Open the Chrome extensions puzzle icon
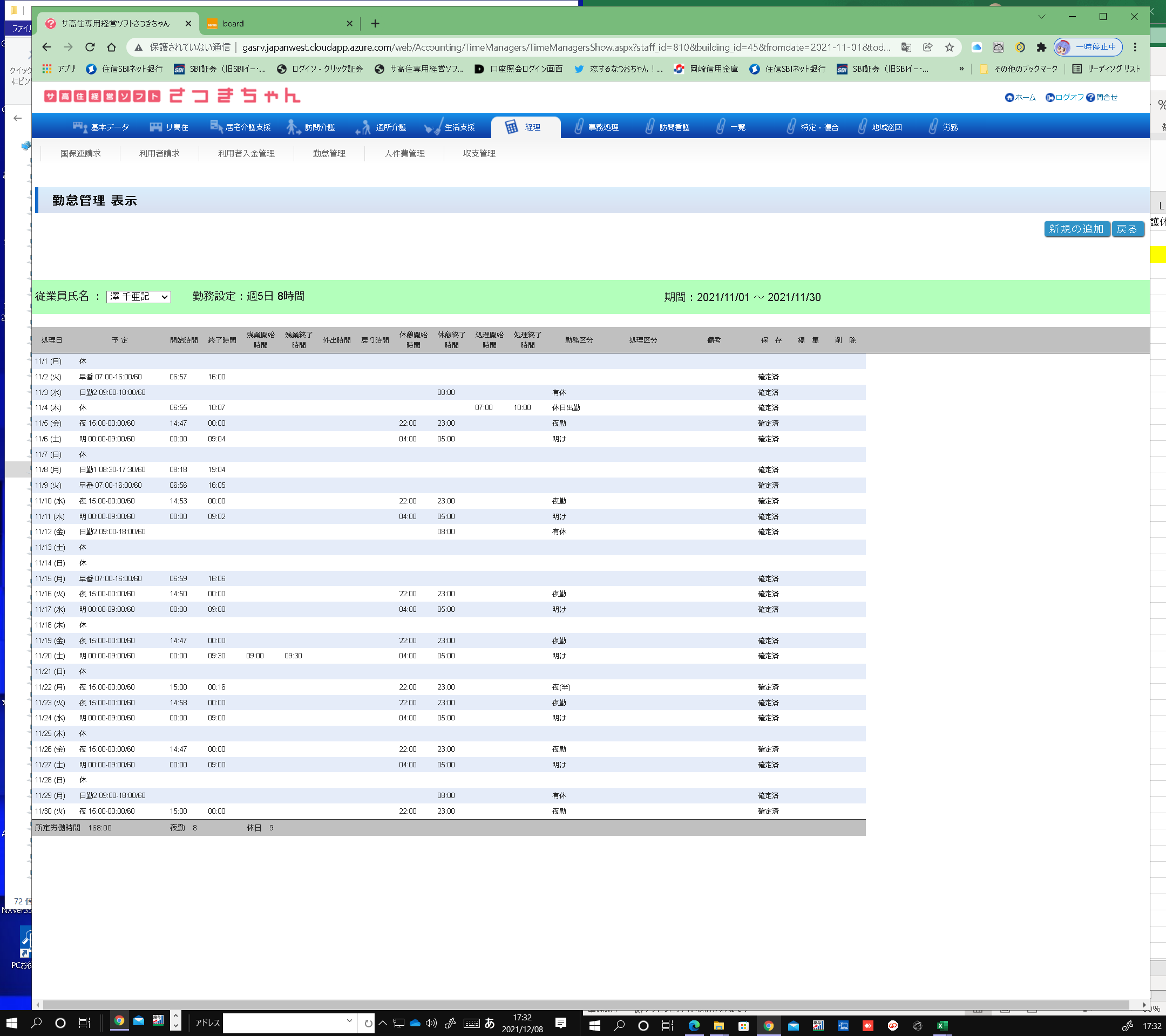 1041,47
